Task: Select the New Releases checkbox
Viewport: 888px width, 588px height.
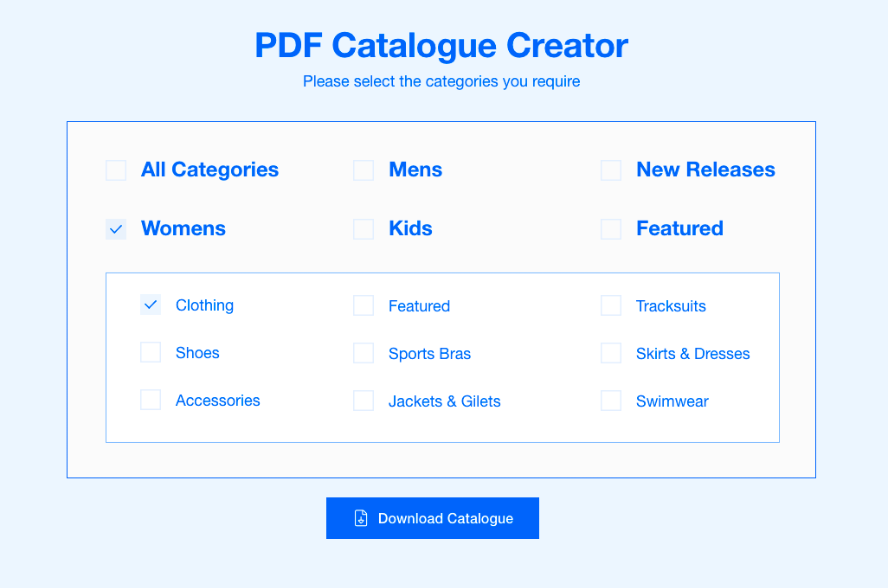Action: [611, 170]
